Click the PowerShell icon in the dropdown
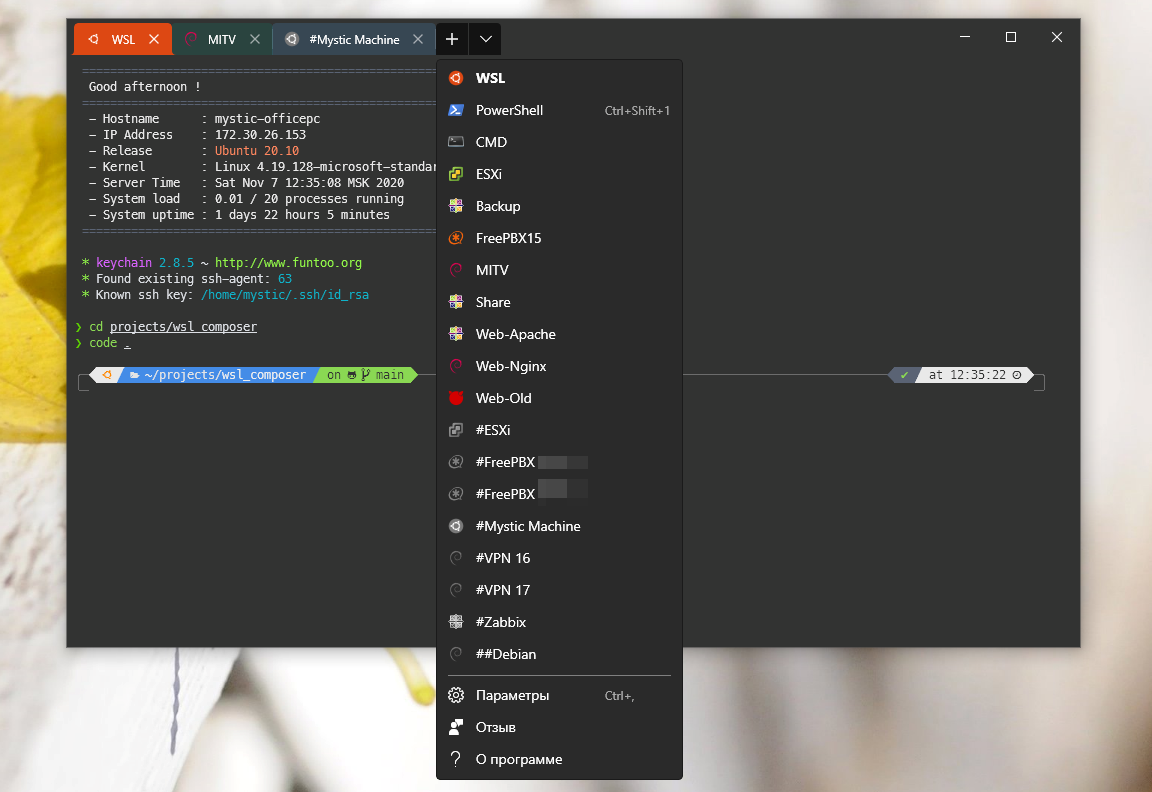Image resolution: width=1152 pixels, height=792 pixels. pos(456,110)
